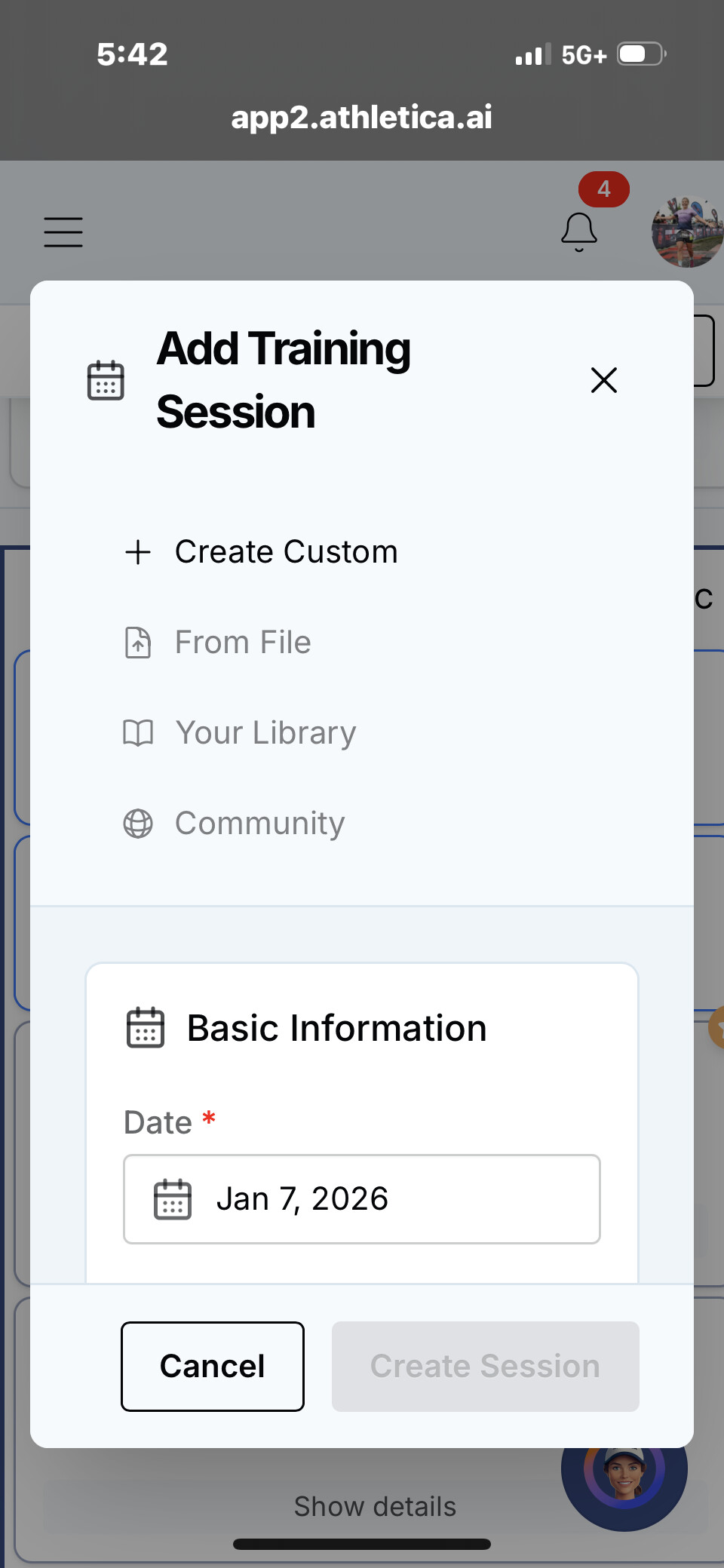Click the calendar icon beside dialog title
The width and height of the screenshot is (724, 1568).
tap(106, 380)
